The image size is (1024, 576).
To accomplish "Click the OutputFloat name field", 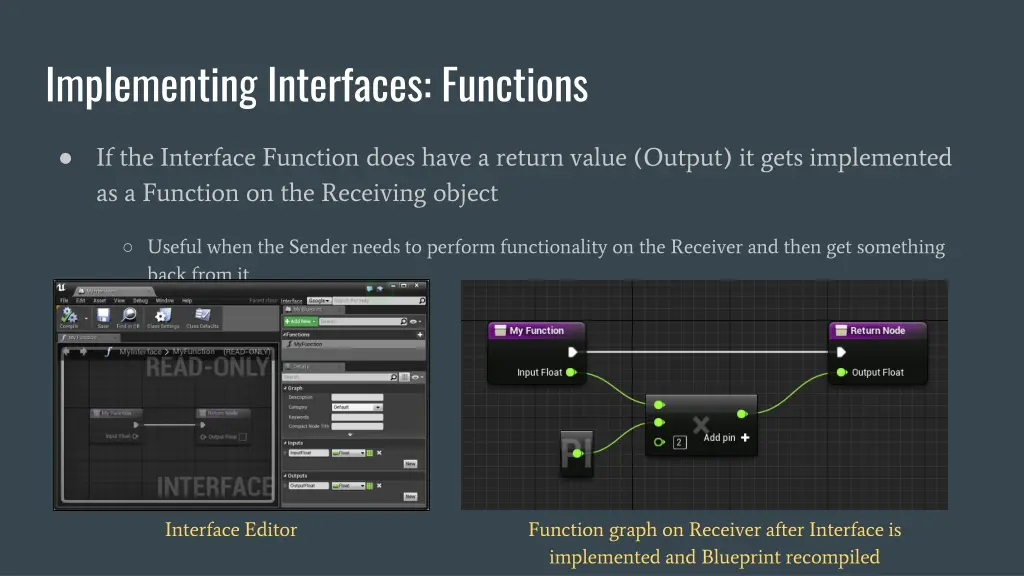I will (x=308, y=485).
